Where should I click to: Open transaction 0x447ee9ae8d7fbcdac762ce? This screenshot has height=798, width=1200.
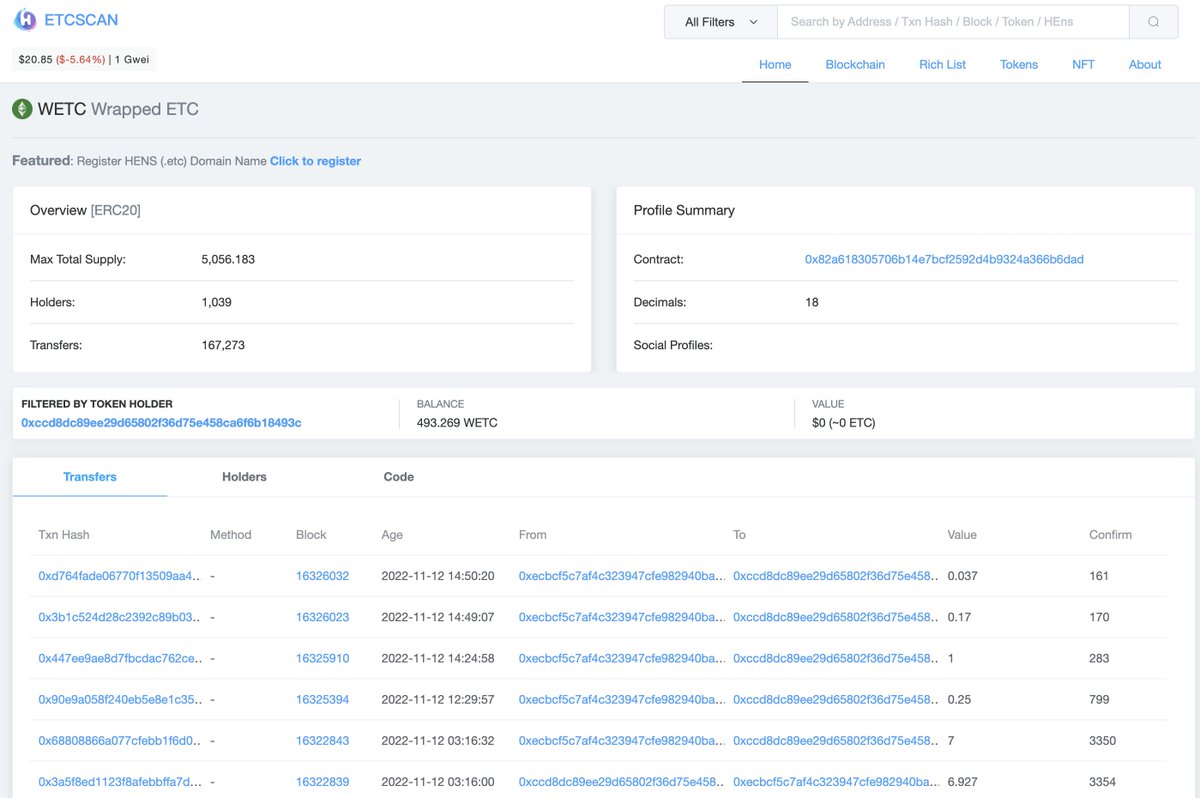(x=120, y=658)
